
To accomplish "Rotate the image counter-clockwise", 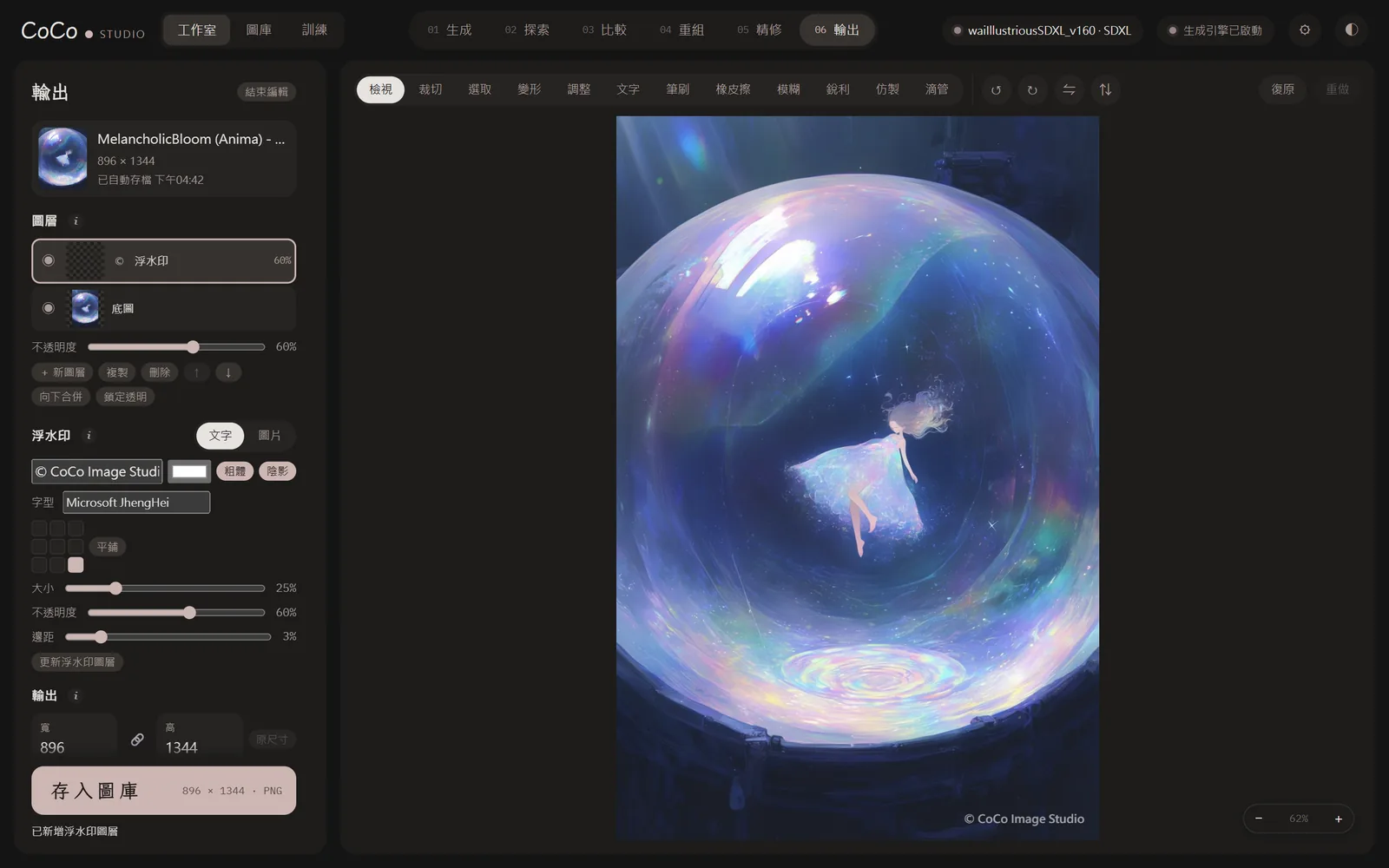I will [996, 89].
